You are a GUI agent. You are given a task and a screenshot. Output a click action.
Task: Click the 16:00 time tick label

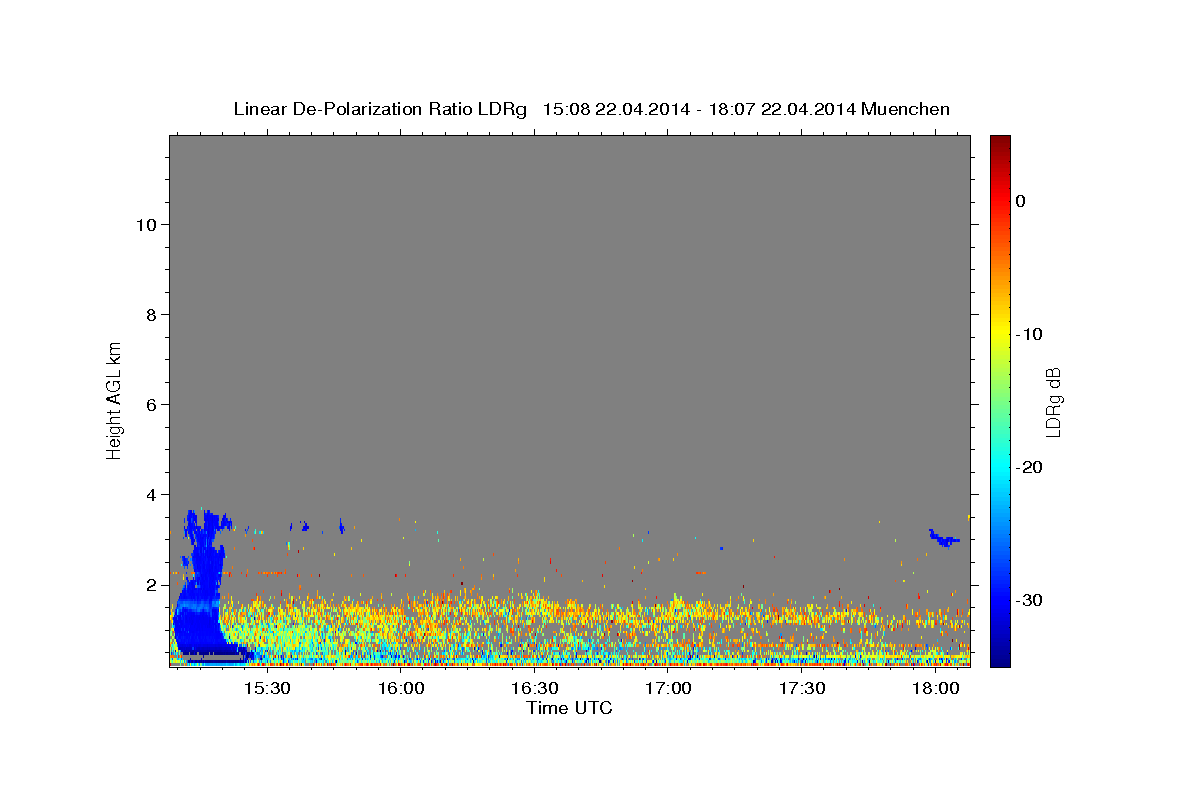(401, 689)
